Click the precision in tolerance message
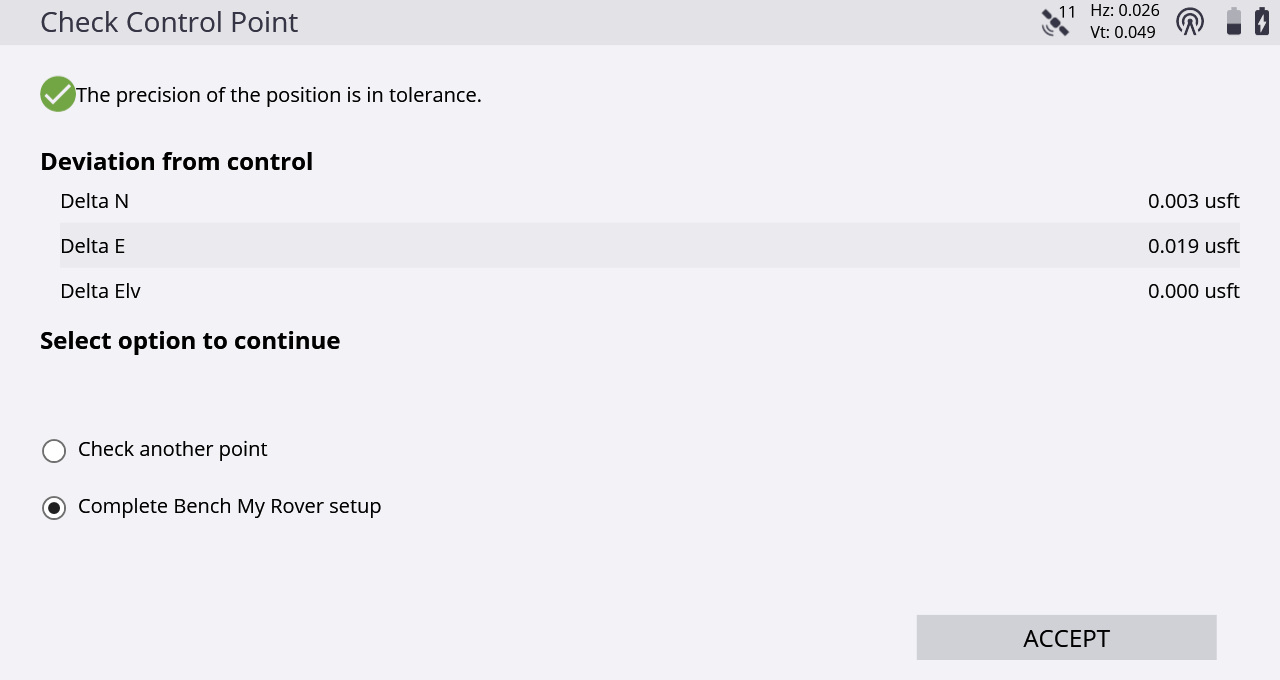Image resolution: width=1280 pixels, height=680 pixels. point(279,95)
